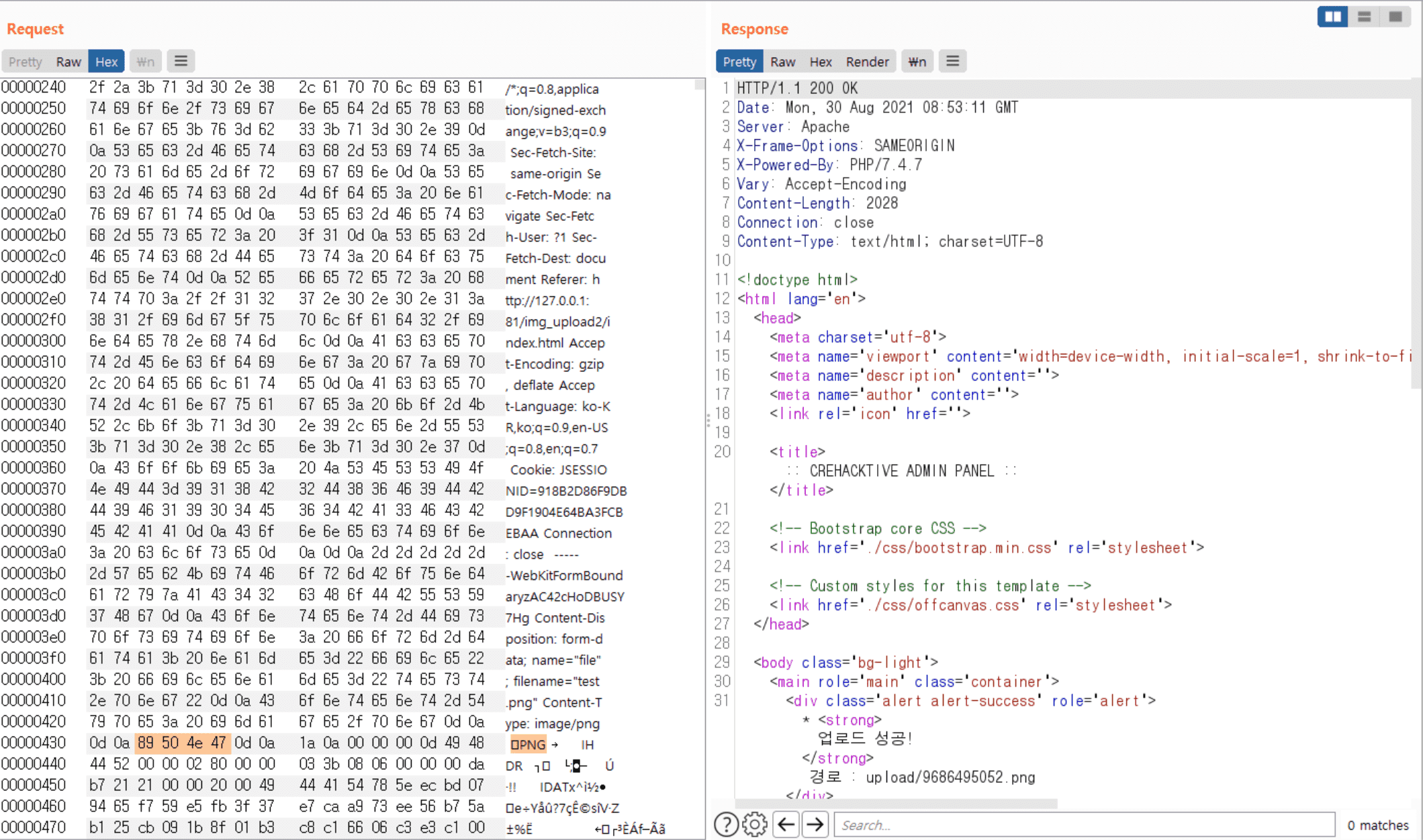Select Response Pretty tab
This screenshot has width=1423, height=840.
pyautogui.click(x=739, y=62)
